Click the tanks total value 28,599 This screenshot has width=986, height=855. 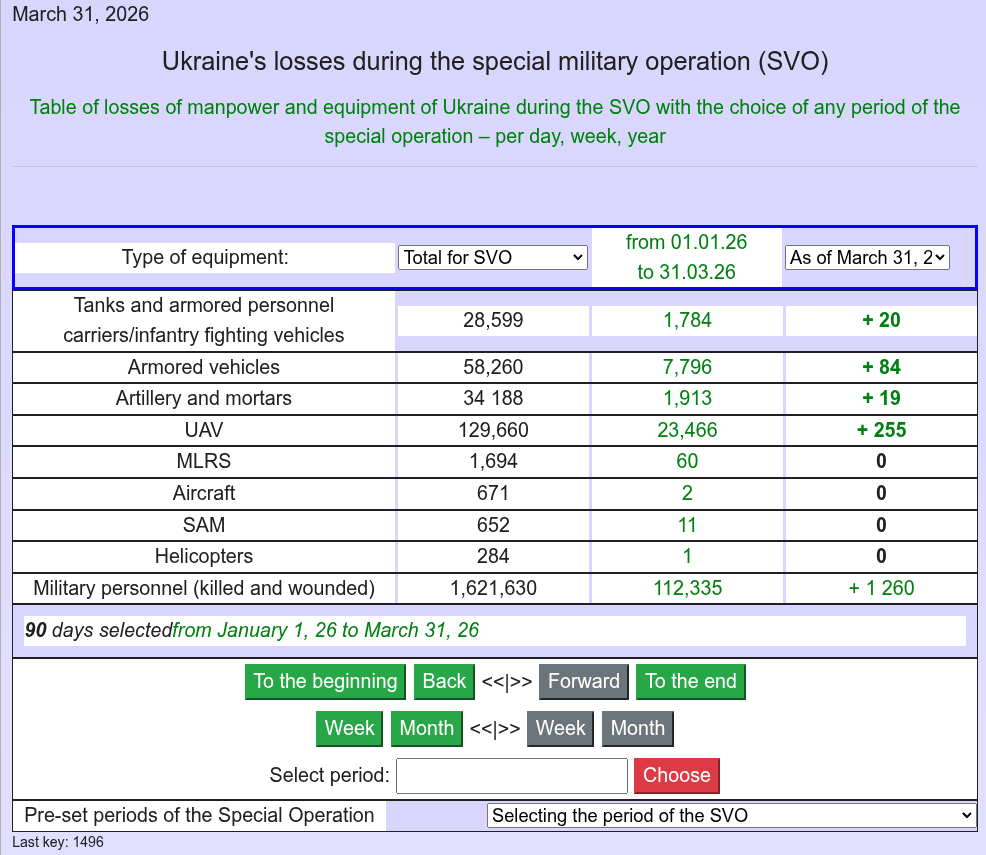point(493,320)
